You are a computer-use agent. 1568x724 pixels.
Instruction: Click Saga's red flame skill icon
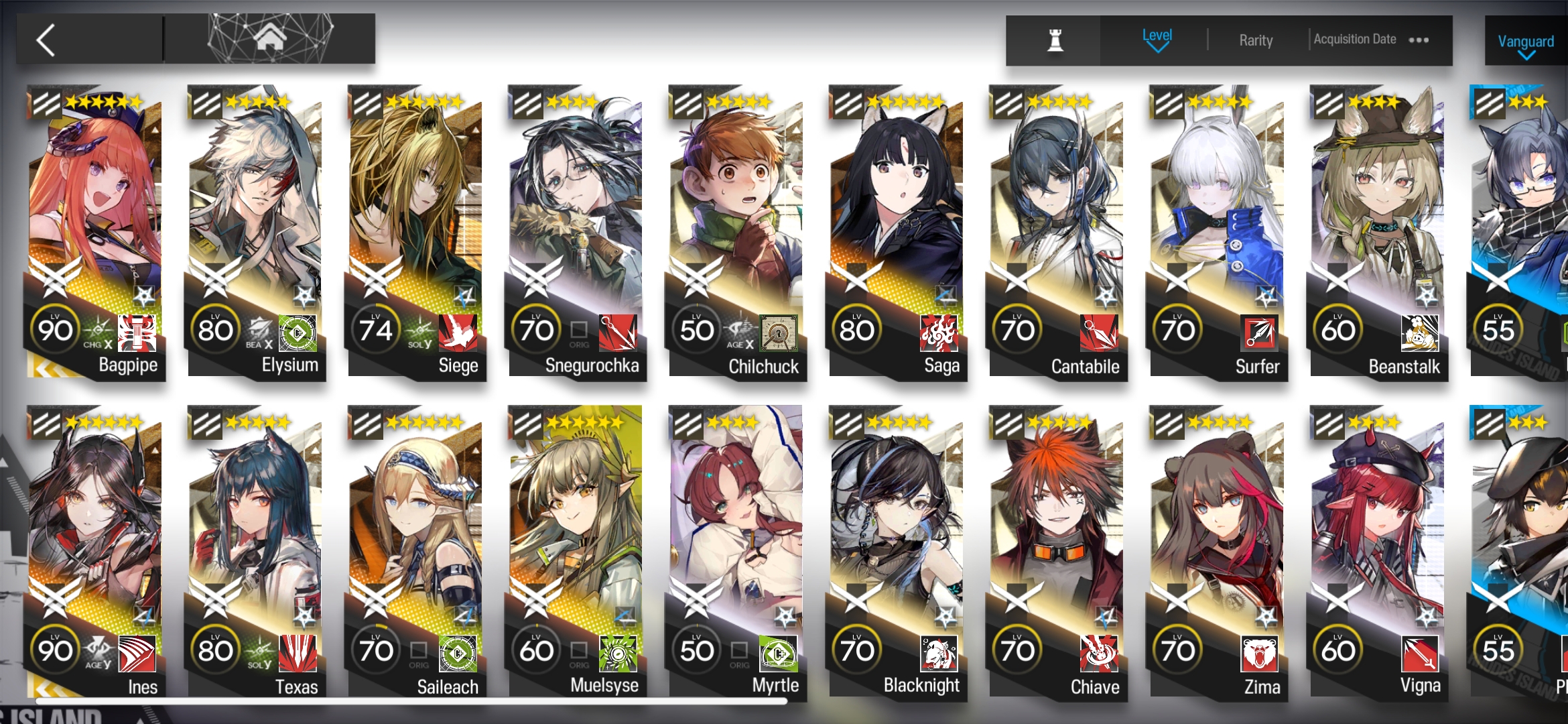click(939, 333)
